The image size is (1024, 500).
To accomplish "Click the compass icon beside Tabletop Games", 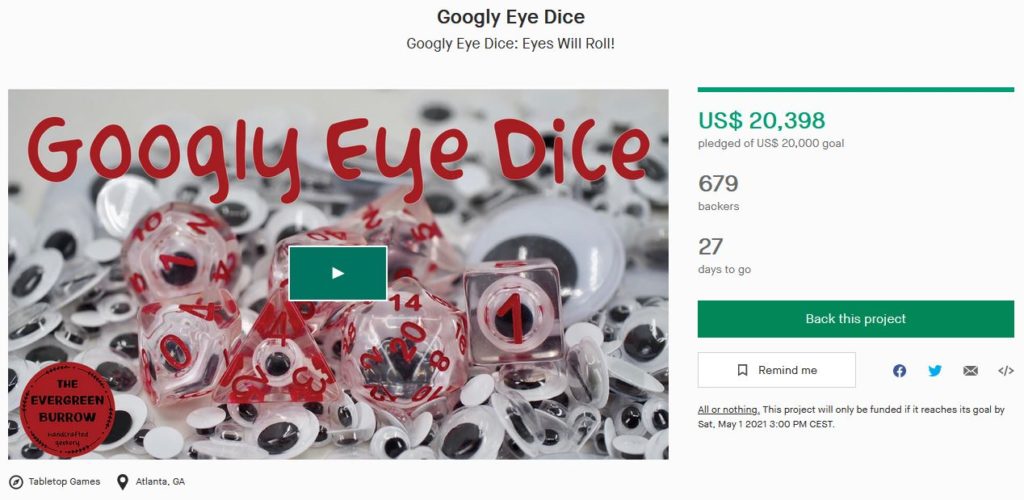I will click(x=16, y=482).
